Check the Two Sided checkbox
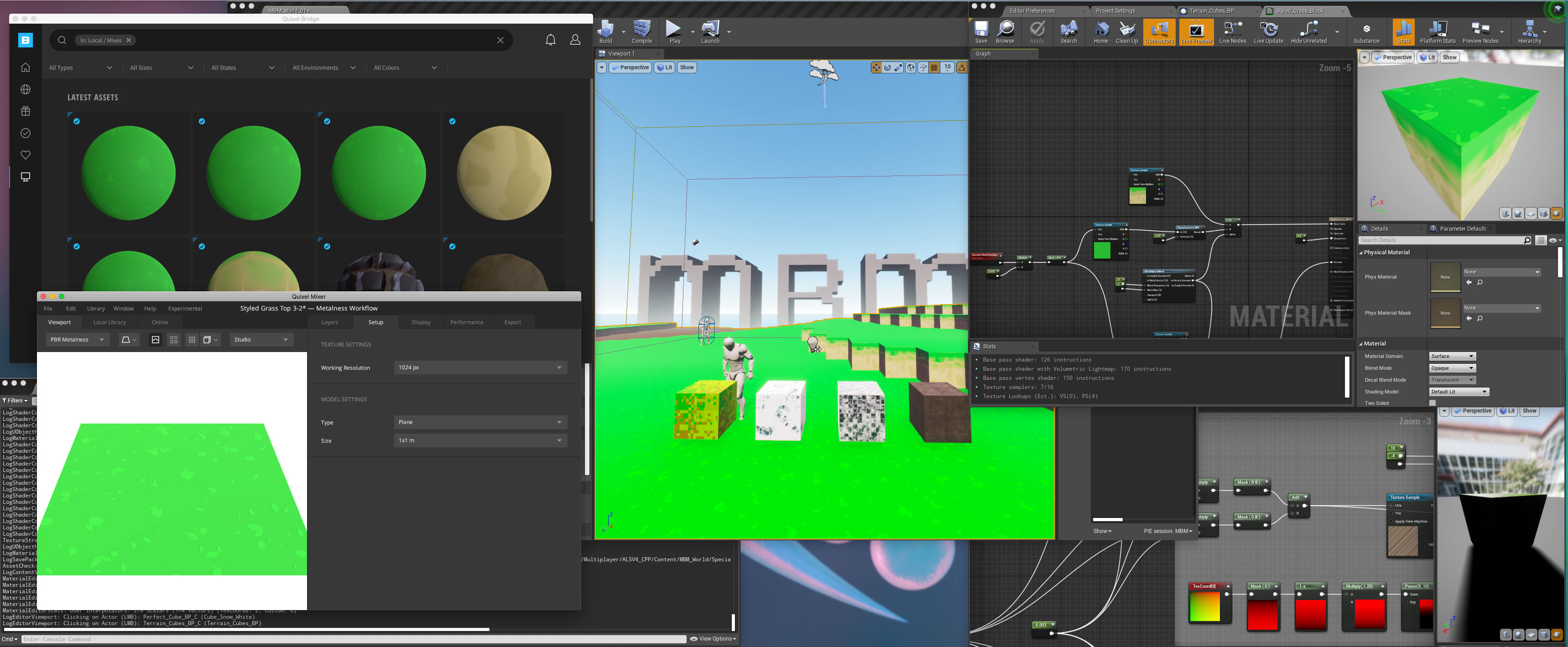The width and height of the screenshot is (1568, 647). [x=1432, y=403]
